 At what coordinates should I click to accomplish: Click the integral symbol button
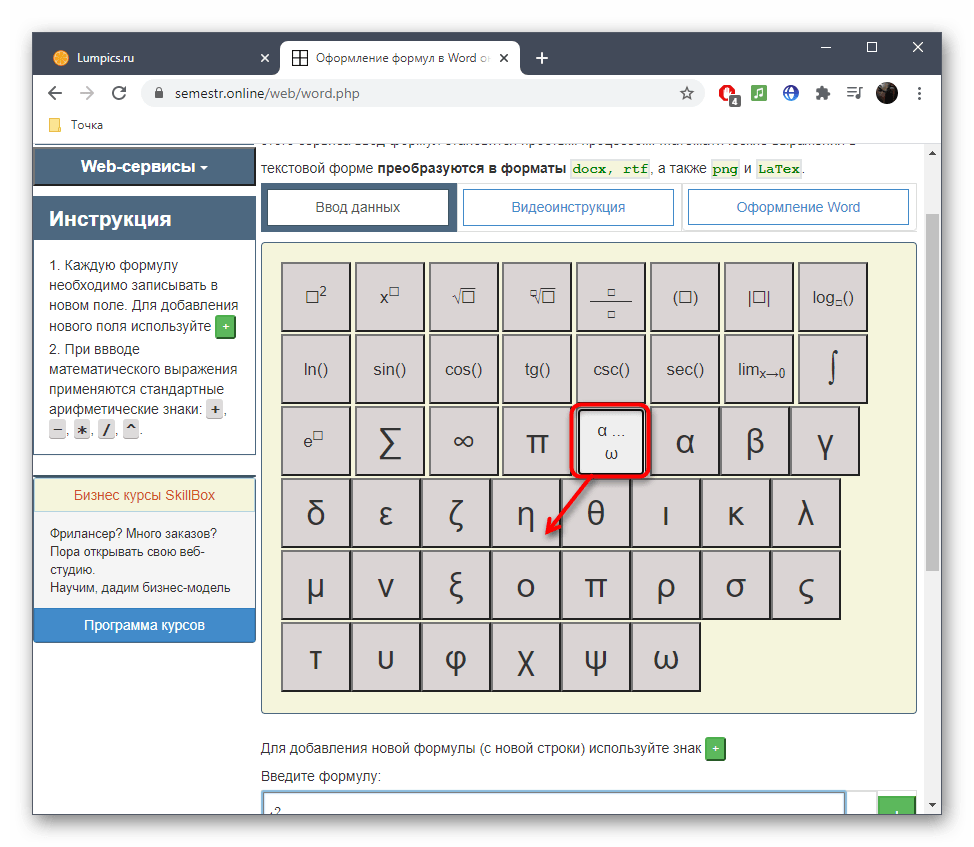click(832, 369)
